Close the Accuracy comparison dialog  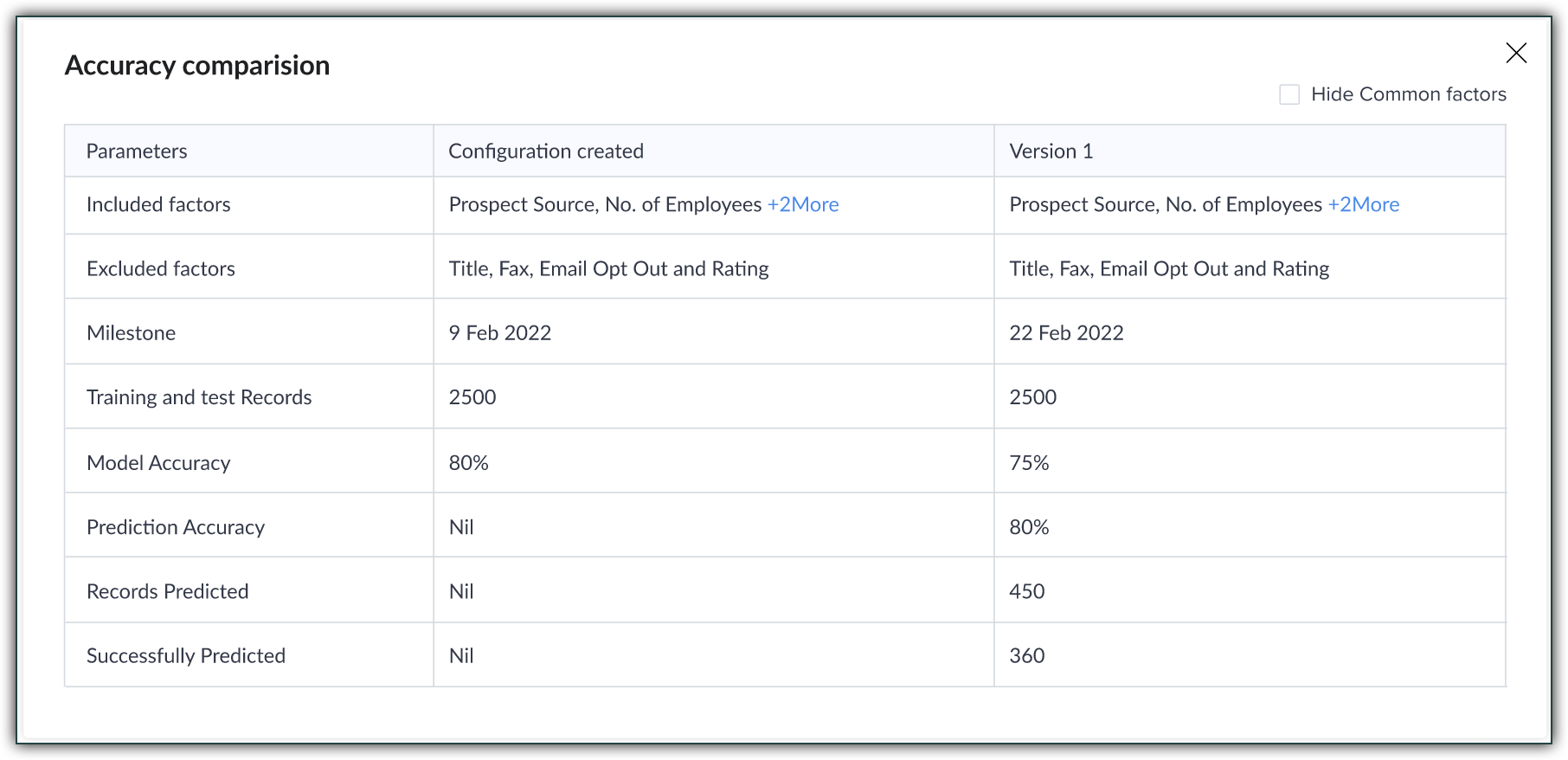1516,53
